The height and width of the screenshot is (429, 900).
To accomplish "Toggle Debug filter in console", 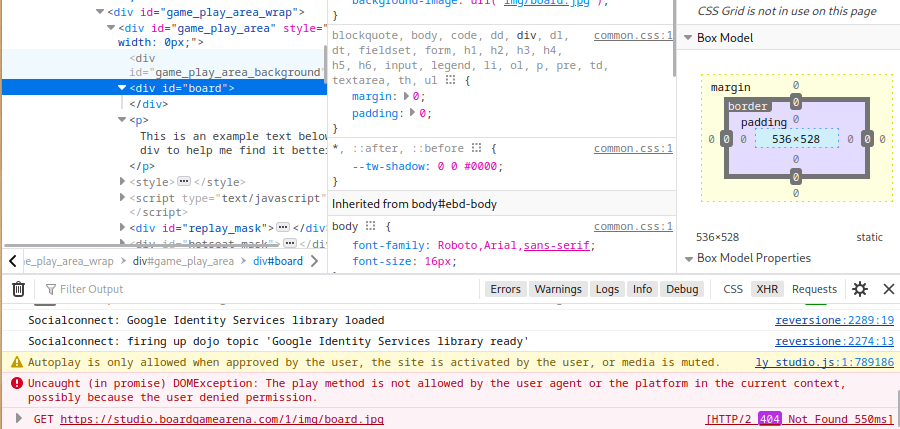I will tap(682, 289).
